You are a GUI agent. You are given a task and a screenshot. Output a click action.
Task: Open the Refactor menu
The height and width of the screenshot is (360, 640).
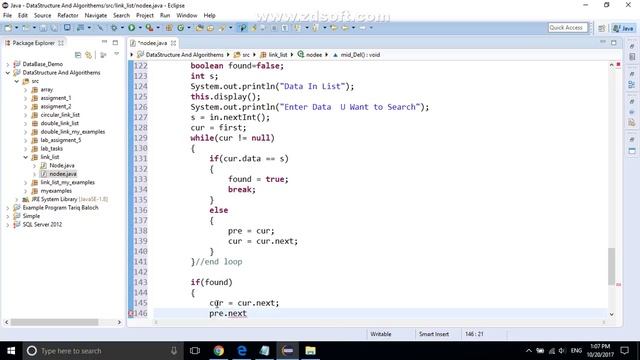pos(68,16)
